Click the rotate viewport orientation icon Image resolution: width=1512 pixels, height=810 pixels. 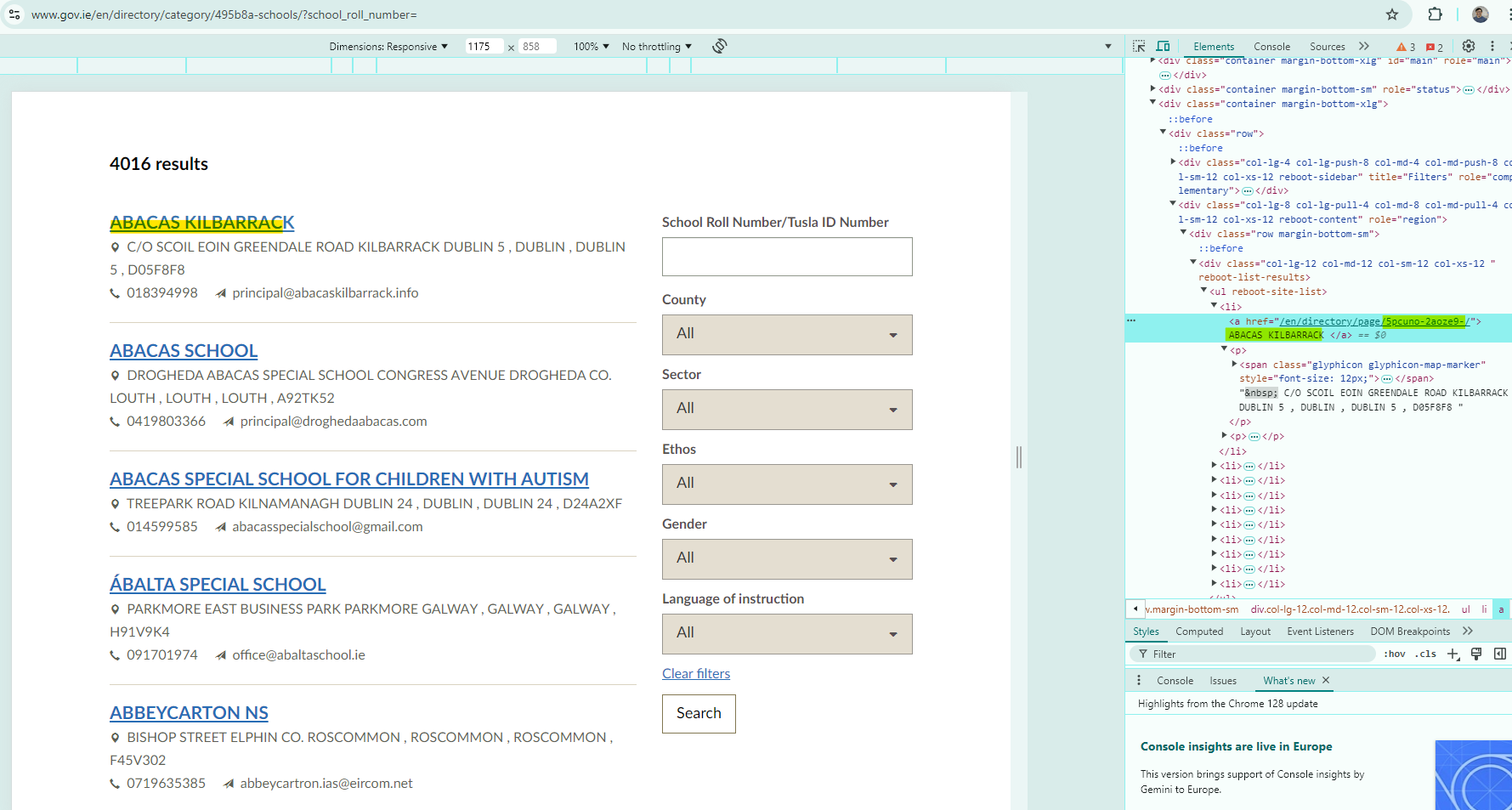click(x=719, y=46)
